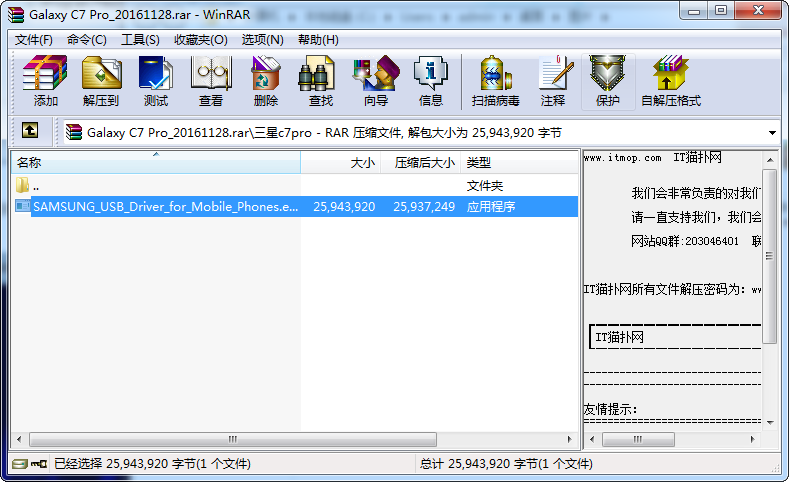Select SAMSUNG_USB_Driver_for_Mobile_Phones file row

point(295,206)
